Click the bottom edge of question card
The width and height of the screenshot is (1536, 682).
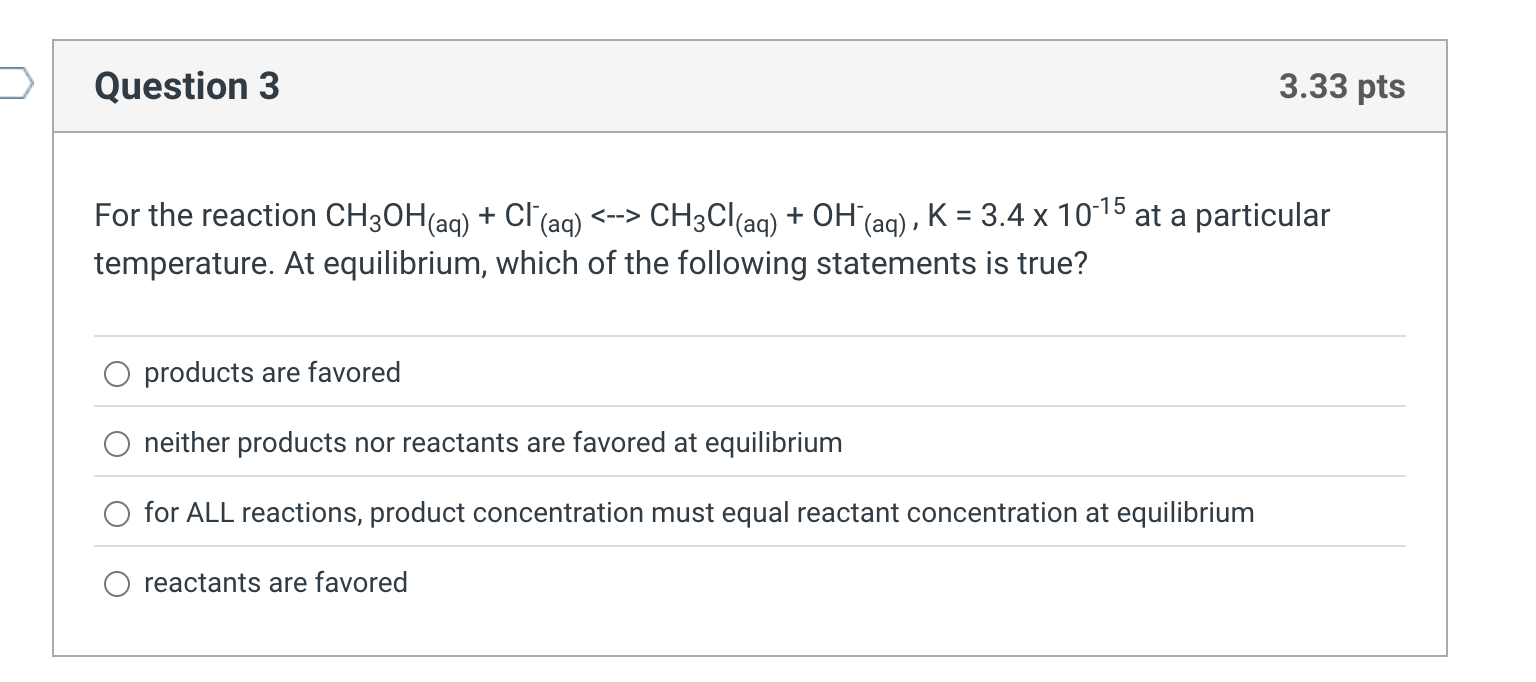coord(750,654)
